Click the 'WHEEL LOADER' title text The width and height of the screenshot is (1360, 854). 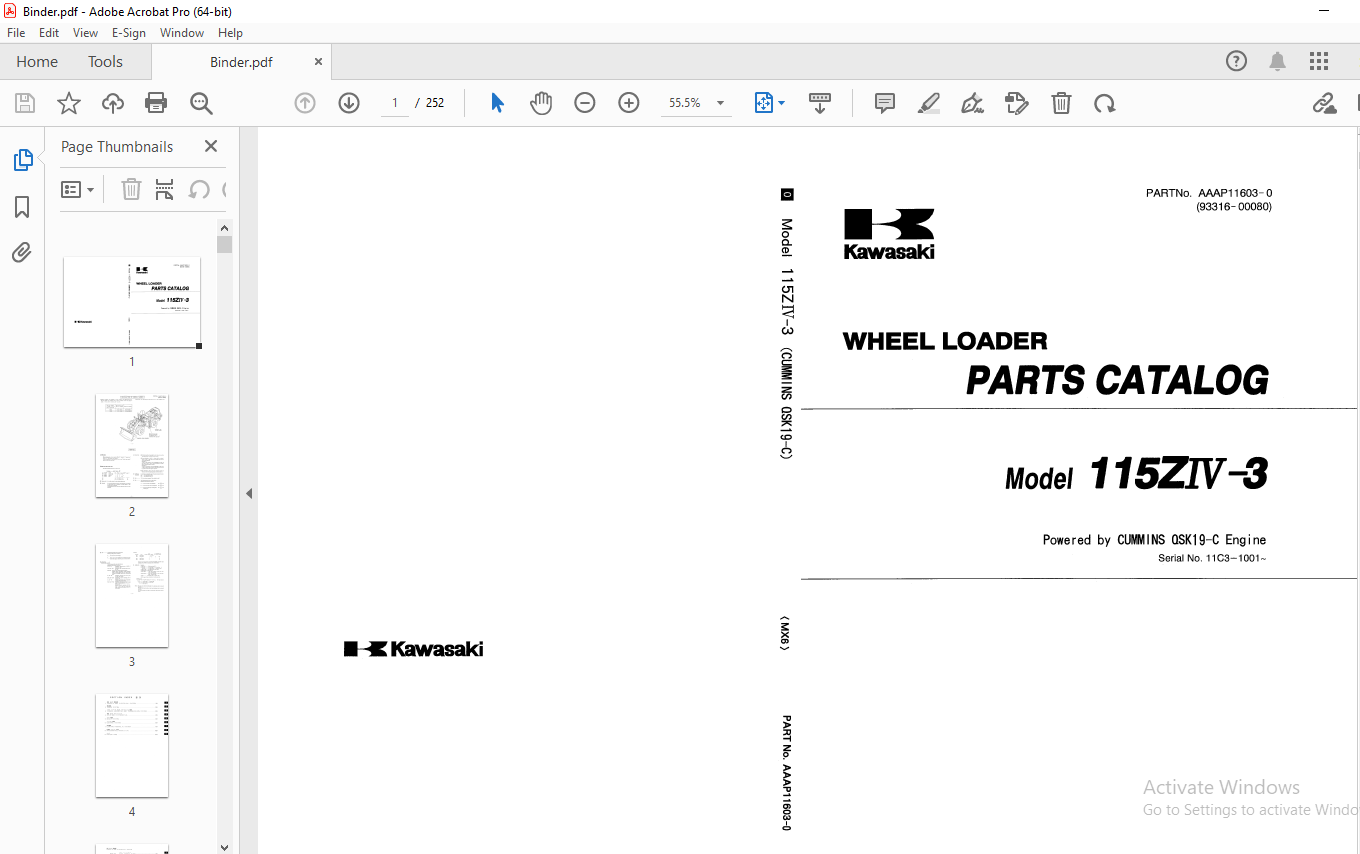pos(945,341)
